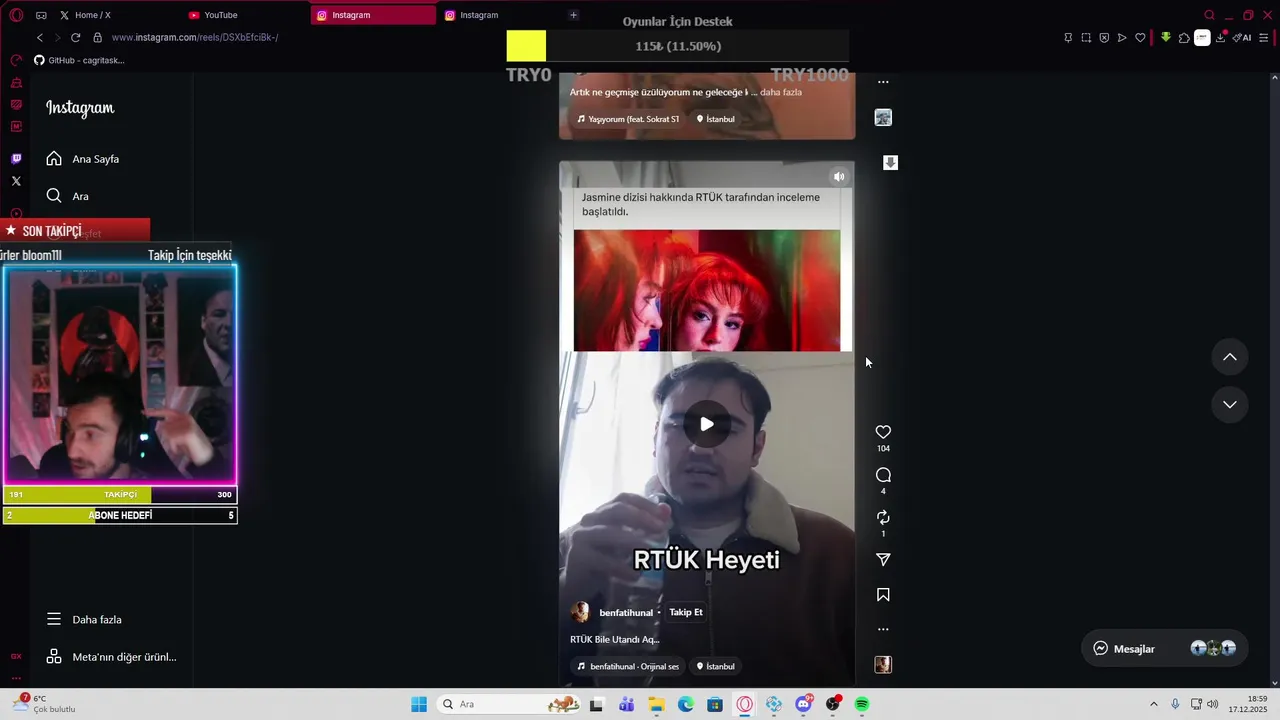1280x720 pixels.
Task: Open the Opera GX main menu logo
Action: pos(16,15)
